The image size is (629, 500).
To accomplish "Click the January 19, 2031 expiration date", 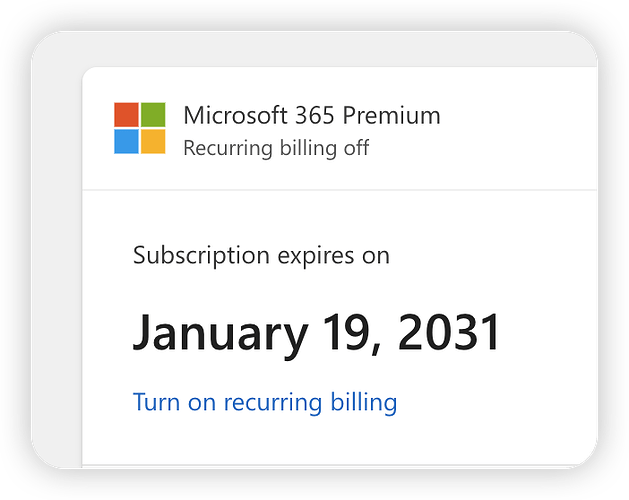I will point(316,333).
